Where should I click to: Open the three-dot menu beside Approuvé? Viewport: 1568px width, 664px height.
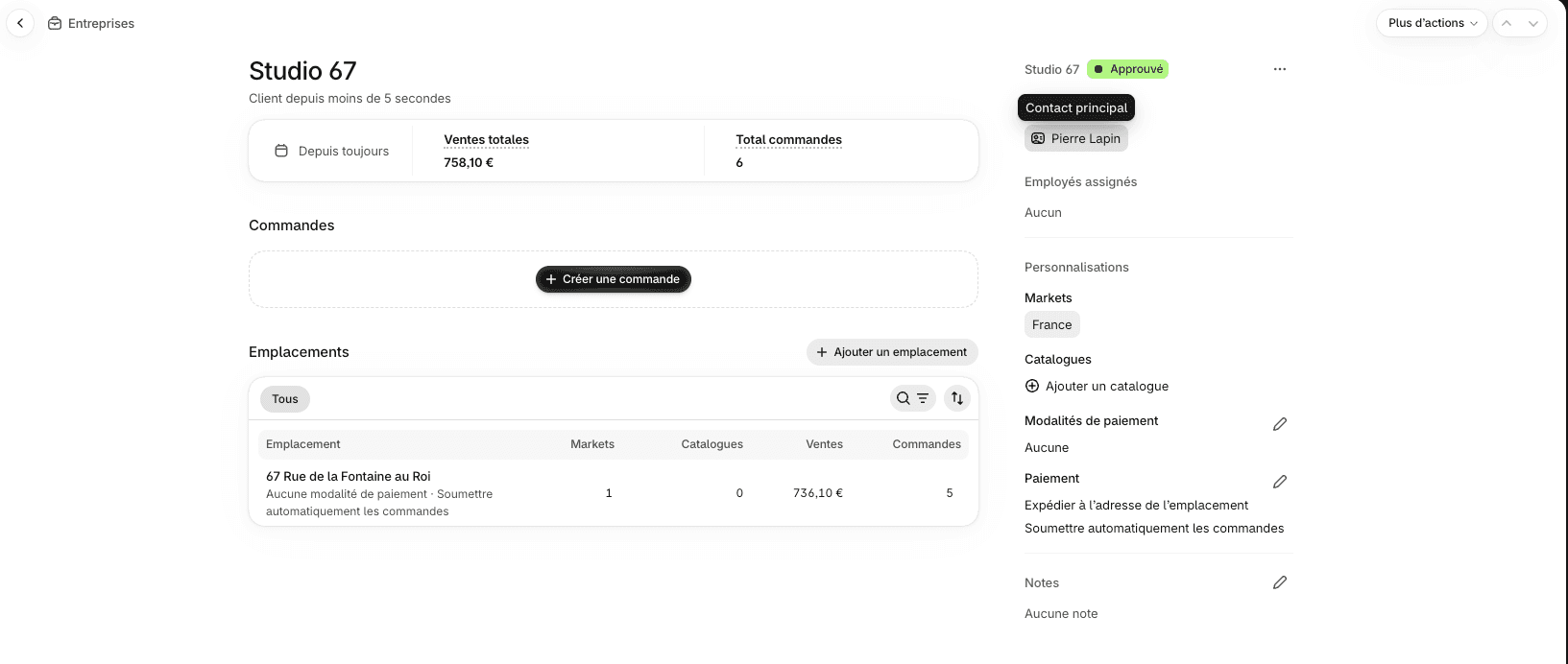(x=1279, y=69)
